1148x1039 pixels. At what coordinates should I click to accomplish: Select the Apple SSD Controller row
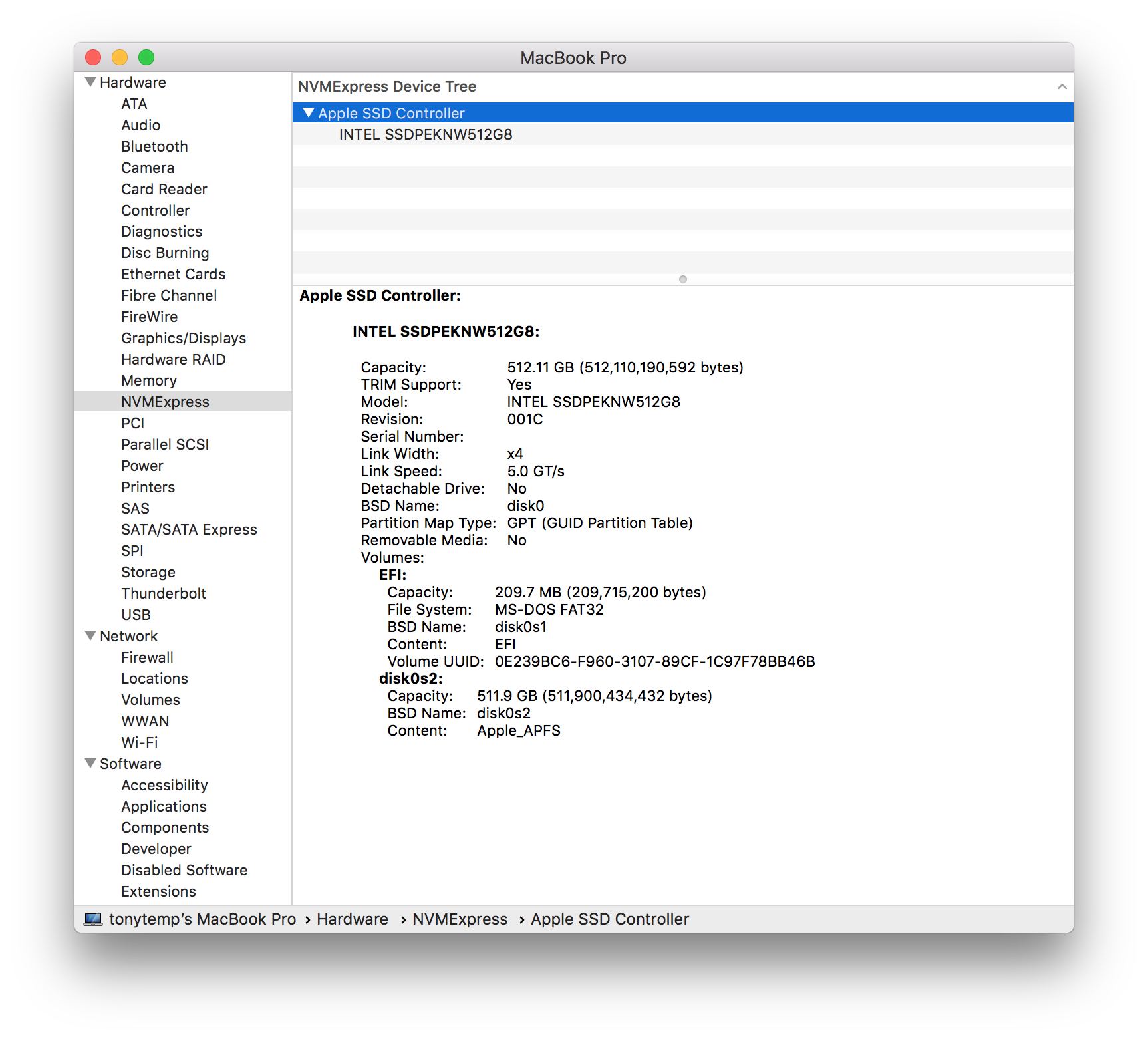tap(682, 113)
